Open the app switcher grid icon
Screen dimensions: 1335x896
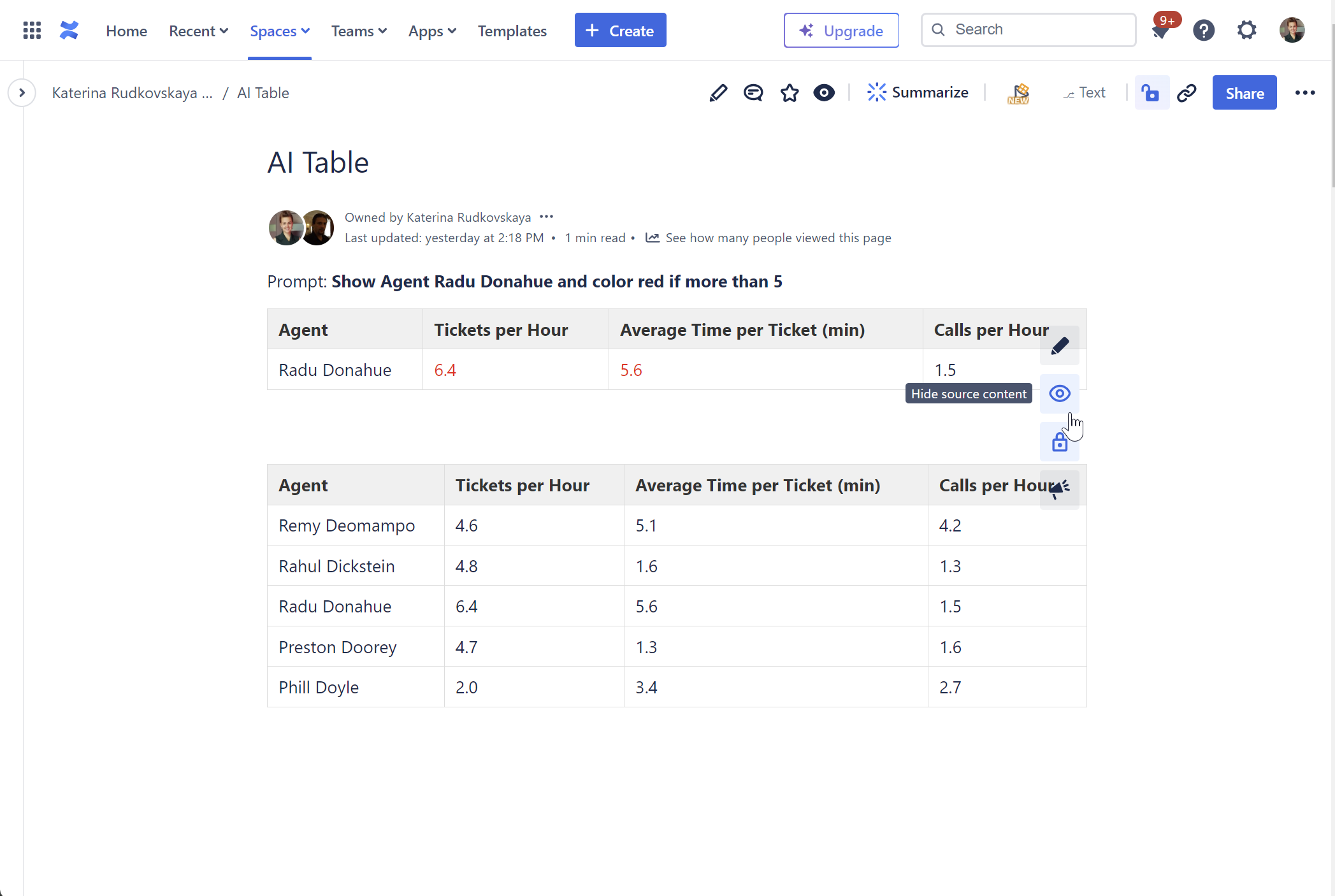[32, 31]
